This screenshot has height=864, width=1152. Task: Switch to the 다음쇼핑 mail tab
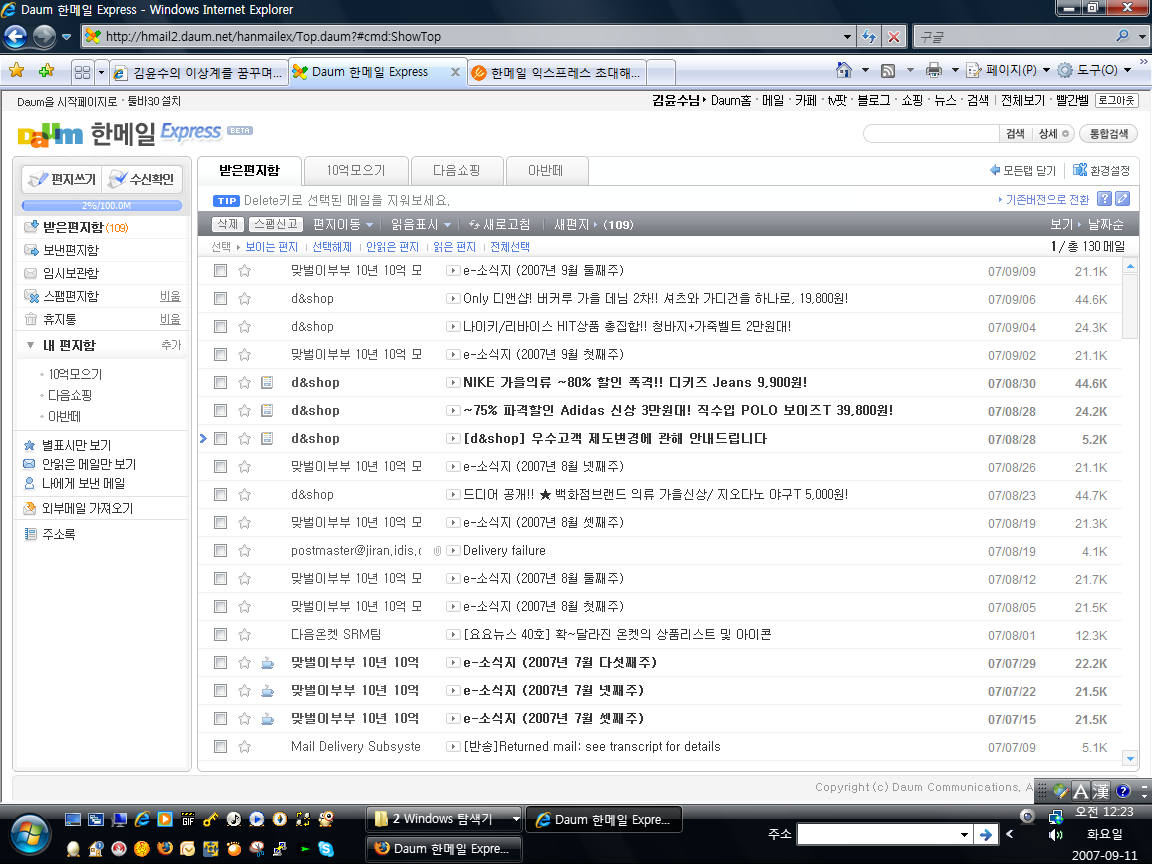click(x=457, y=170)
